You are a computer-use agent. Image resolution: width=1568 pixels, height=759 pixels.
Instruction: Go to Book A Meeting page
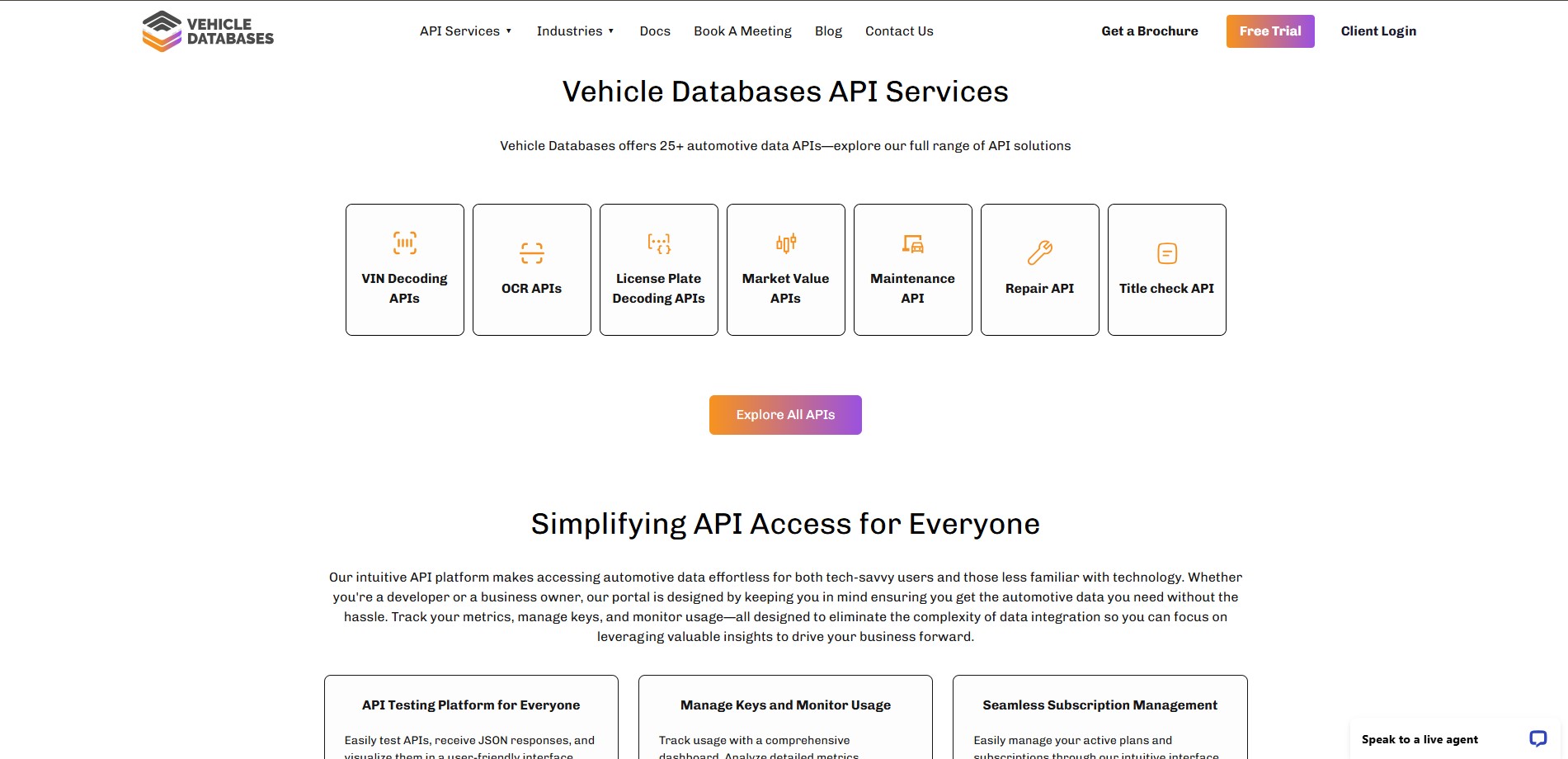click(x=742, y=31)
